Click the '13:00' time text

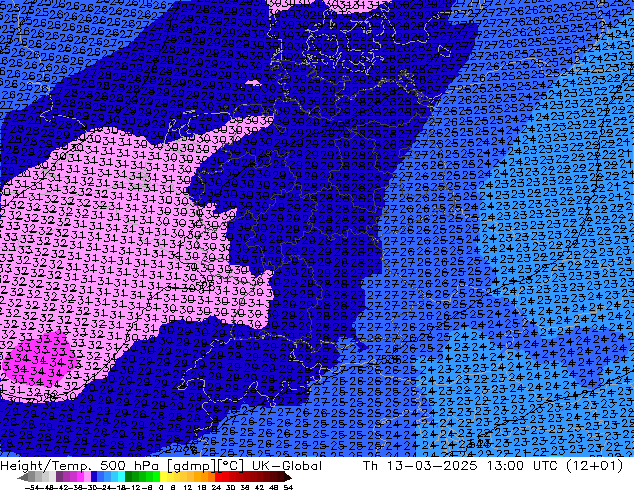[x=505, y=466]
